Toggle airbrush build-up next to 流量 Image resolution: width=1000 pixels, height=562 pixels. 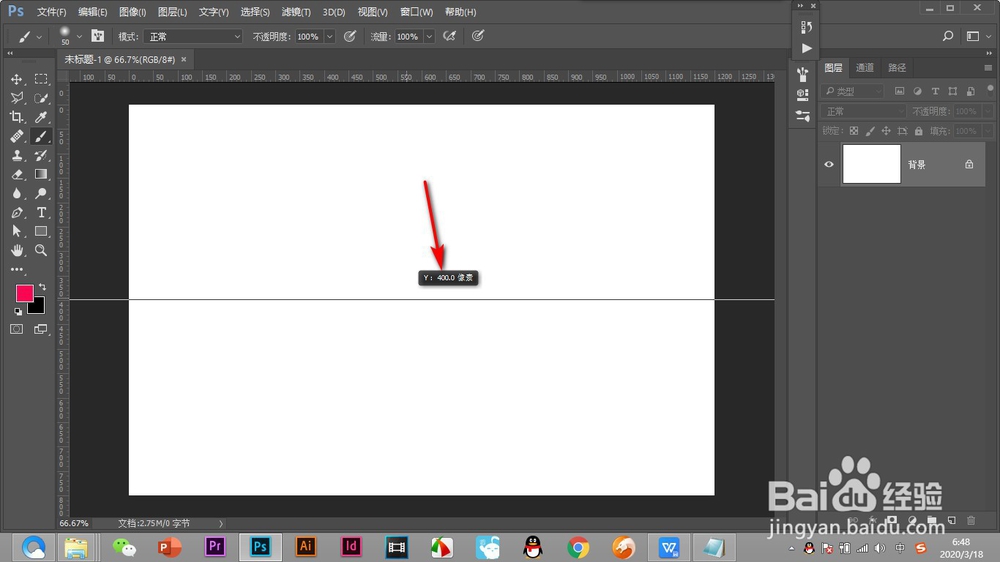[450, 36]
